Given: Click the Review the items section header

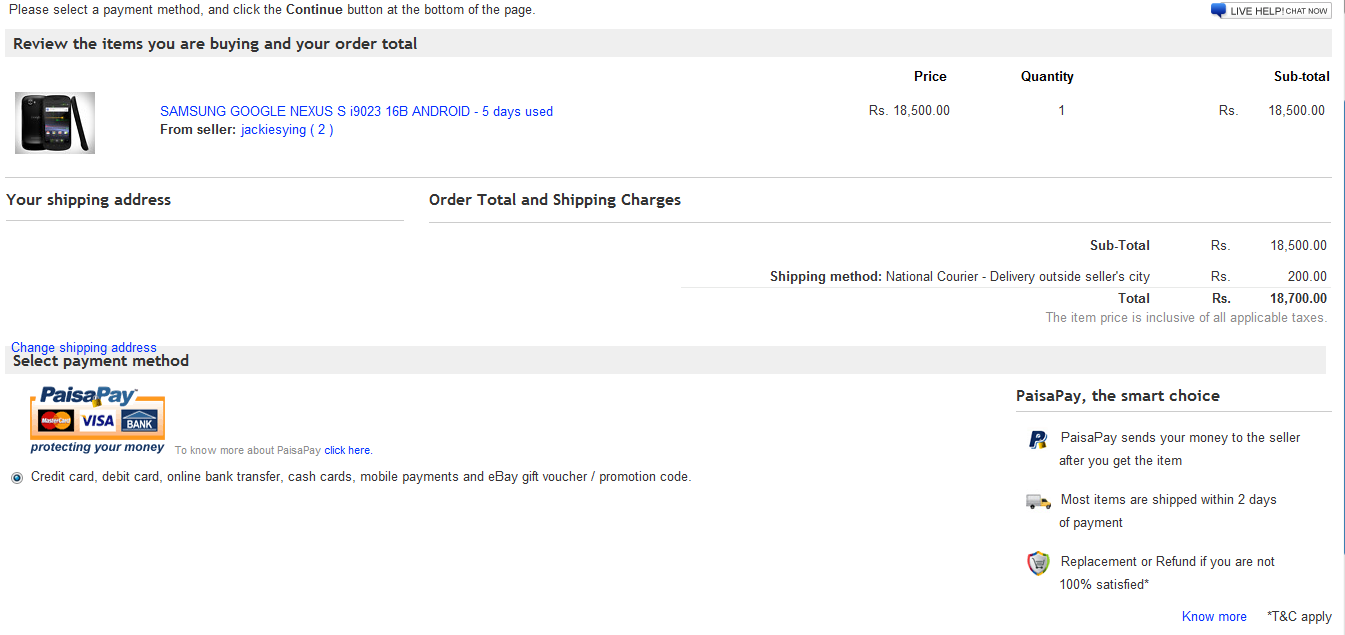Looking at the screenshot, I should click(215, 43).
